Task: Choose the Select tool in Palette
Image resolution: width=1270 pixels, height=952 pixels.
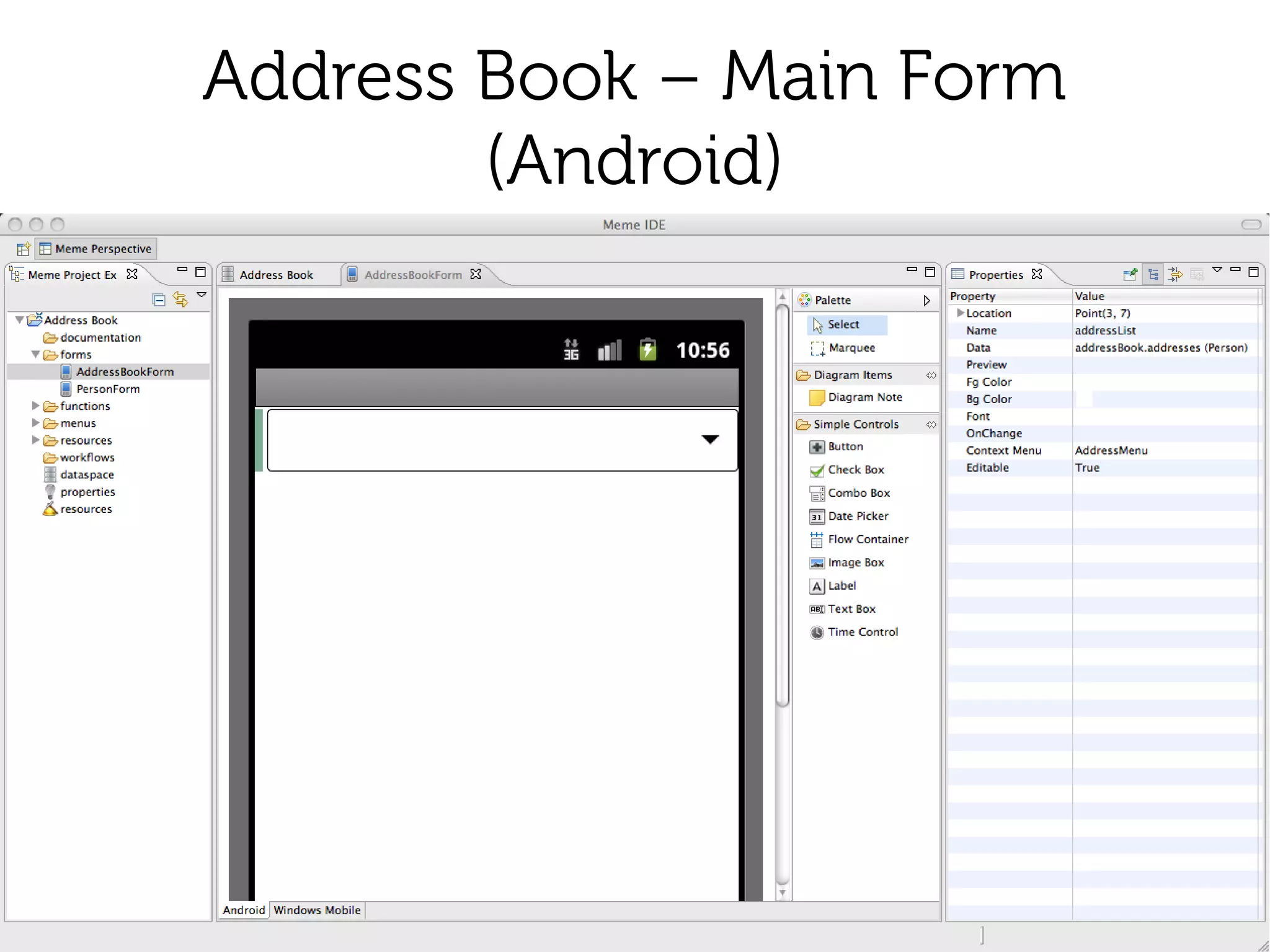Action: (x=847, y=324)
